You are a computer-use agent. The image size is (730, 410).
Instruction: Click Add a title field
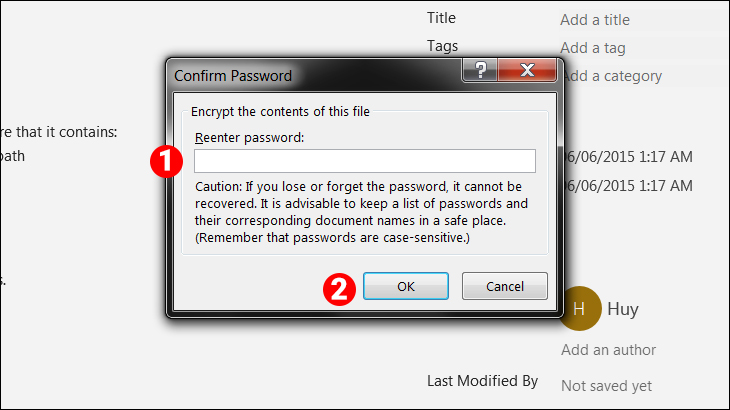pos(595,20)
